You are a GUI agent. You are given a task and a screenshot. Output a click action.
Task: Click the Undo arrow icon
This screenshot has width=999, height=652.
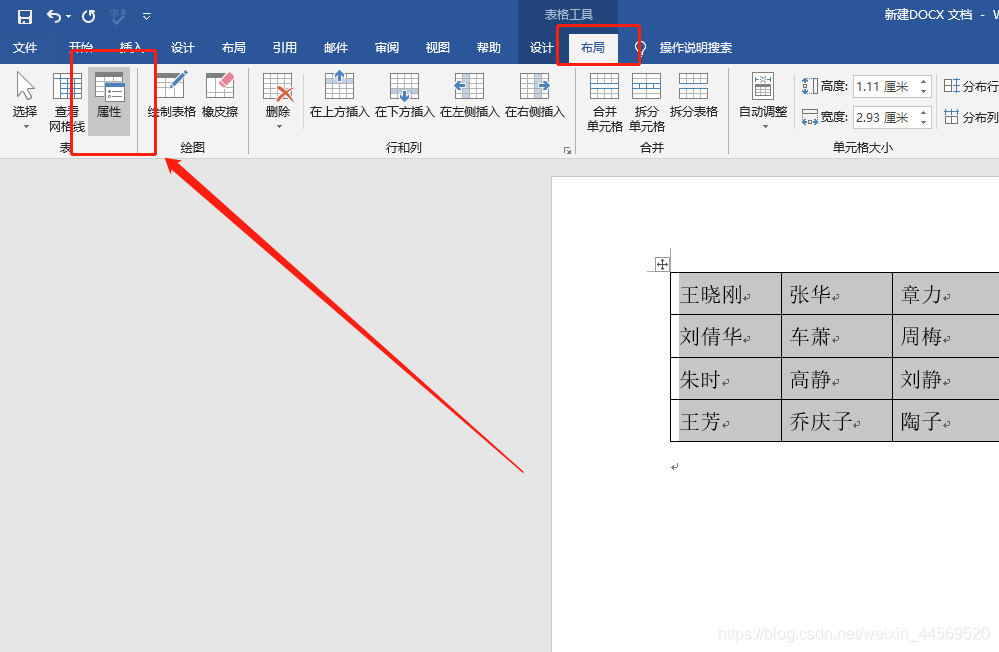[54, 17]
